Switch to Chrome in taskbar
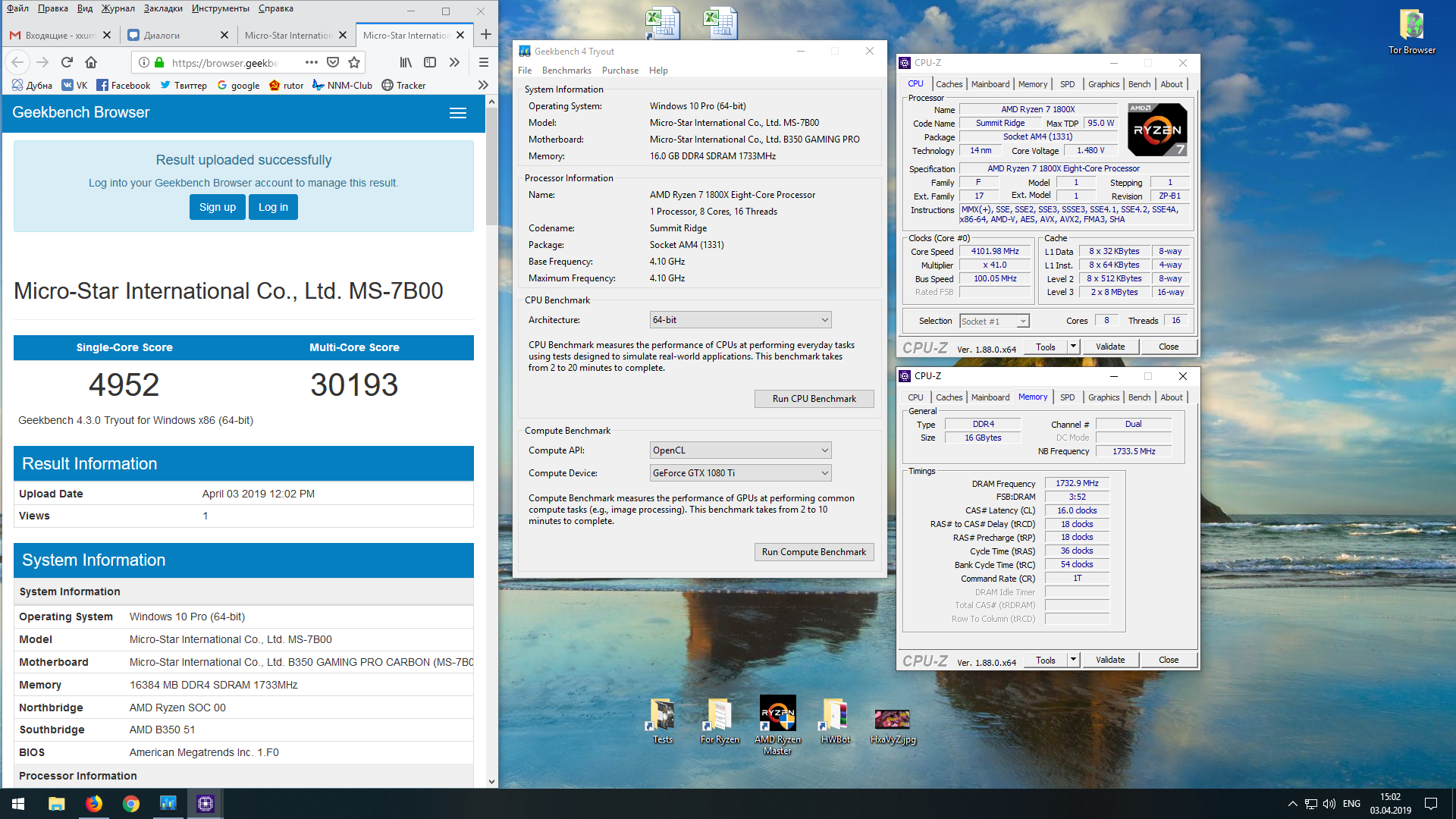Image resolution: width=1456 pixels, height=819 pixels. pos(130,804)
